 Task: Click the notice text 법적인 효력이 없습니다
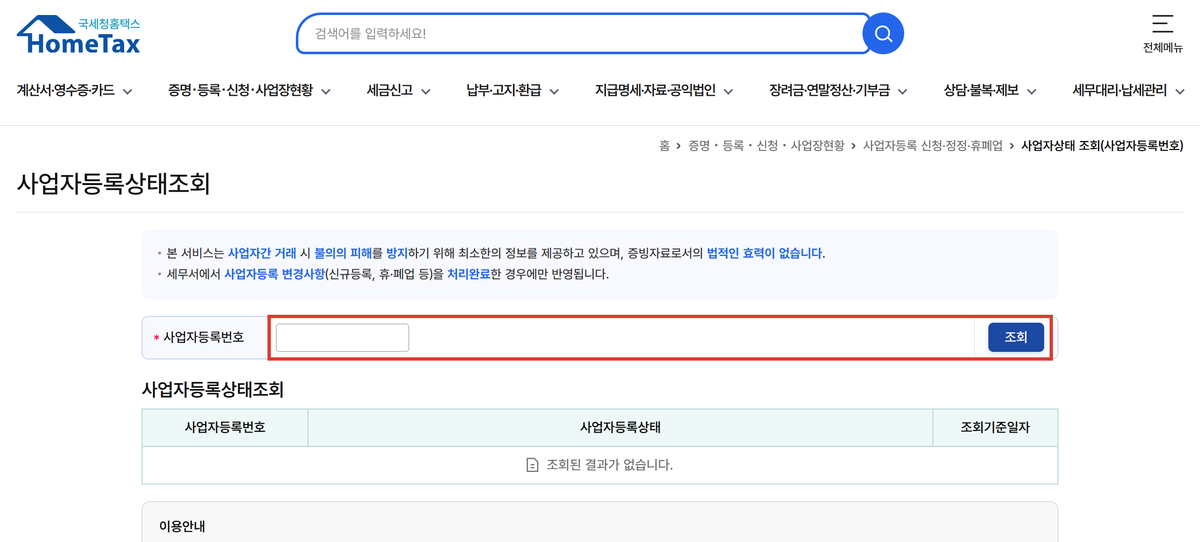click(766, 252)
